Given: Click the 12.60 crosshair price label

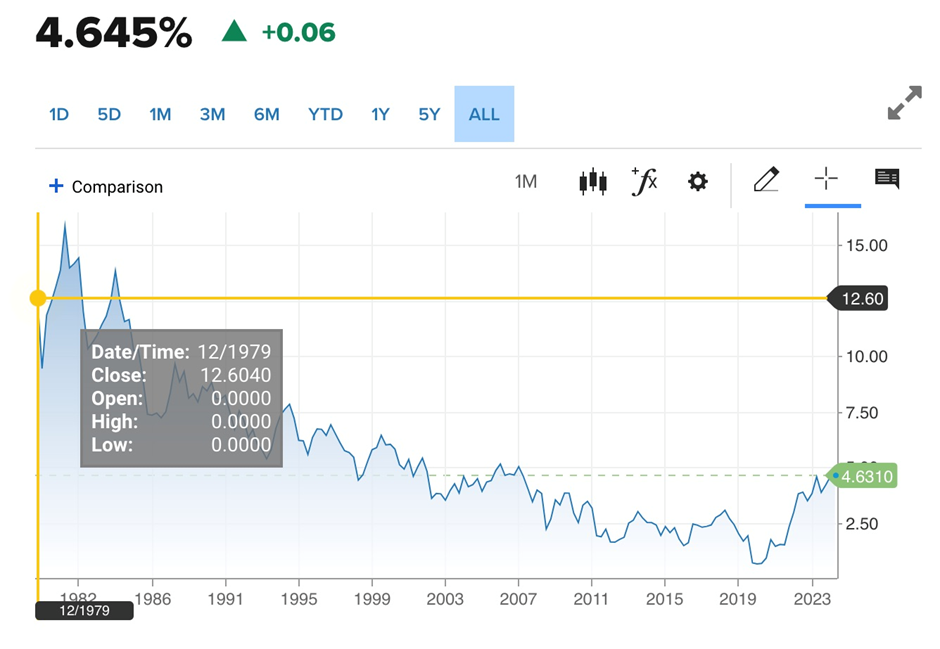Looking at the screenshot, I should 859,298.
